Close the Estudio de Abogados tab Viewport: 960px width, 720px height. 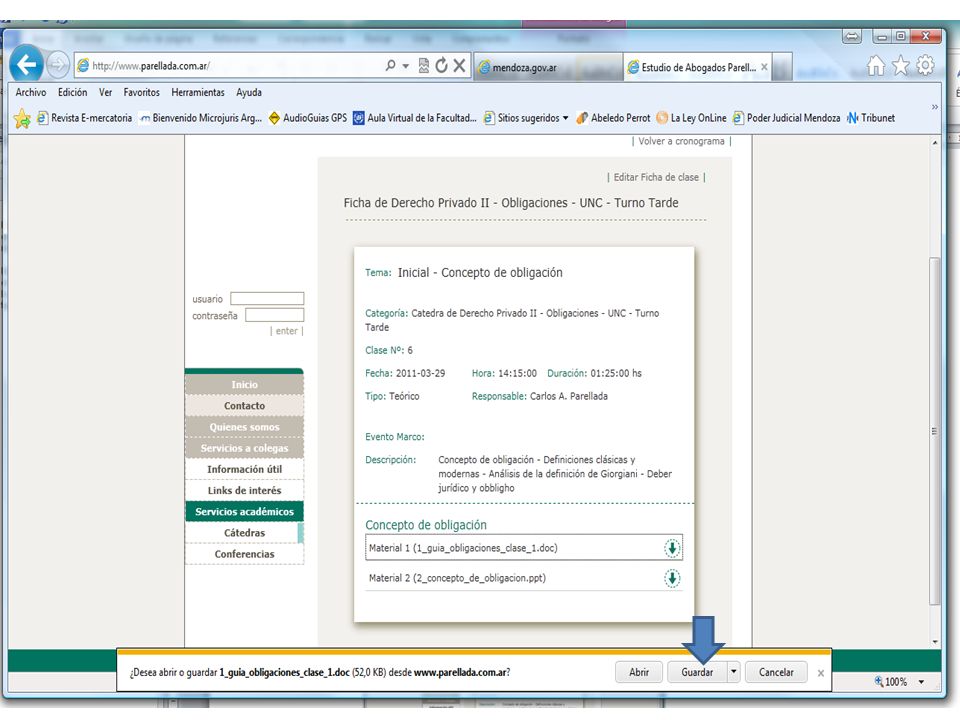click(x=764, y=67)
